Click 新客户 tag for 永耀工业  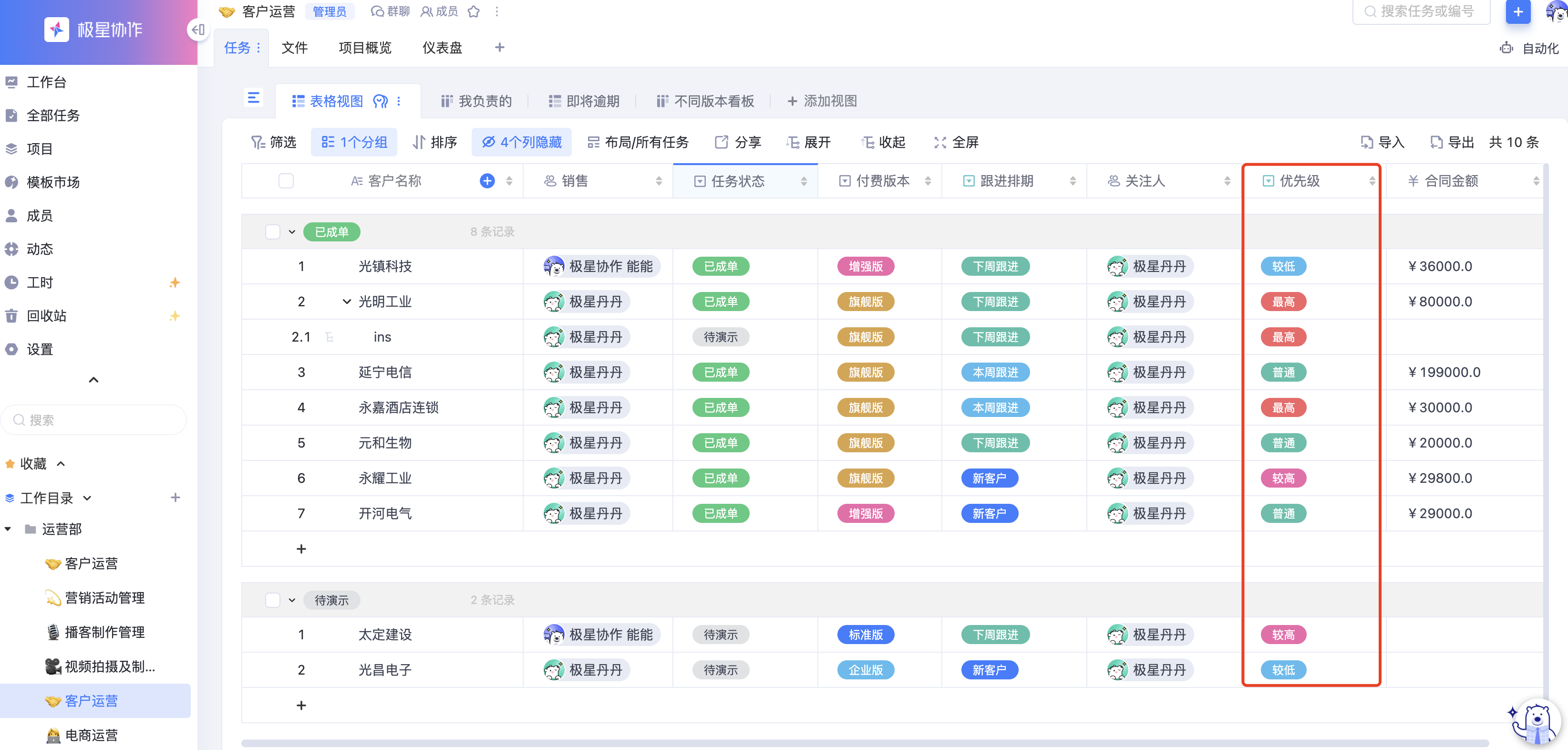click(989, 479)
